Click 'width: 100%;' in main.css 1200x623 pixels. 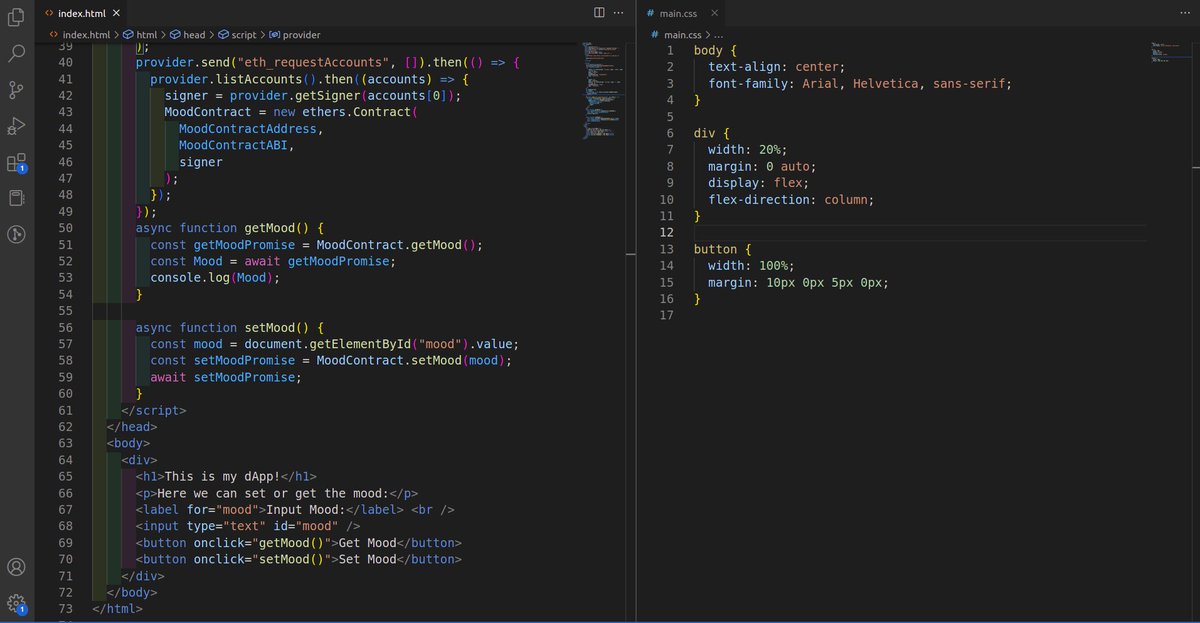(x=752, y=265)
